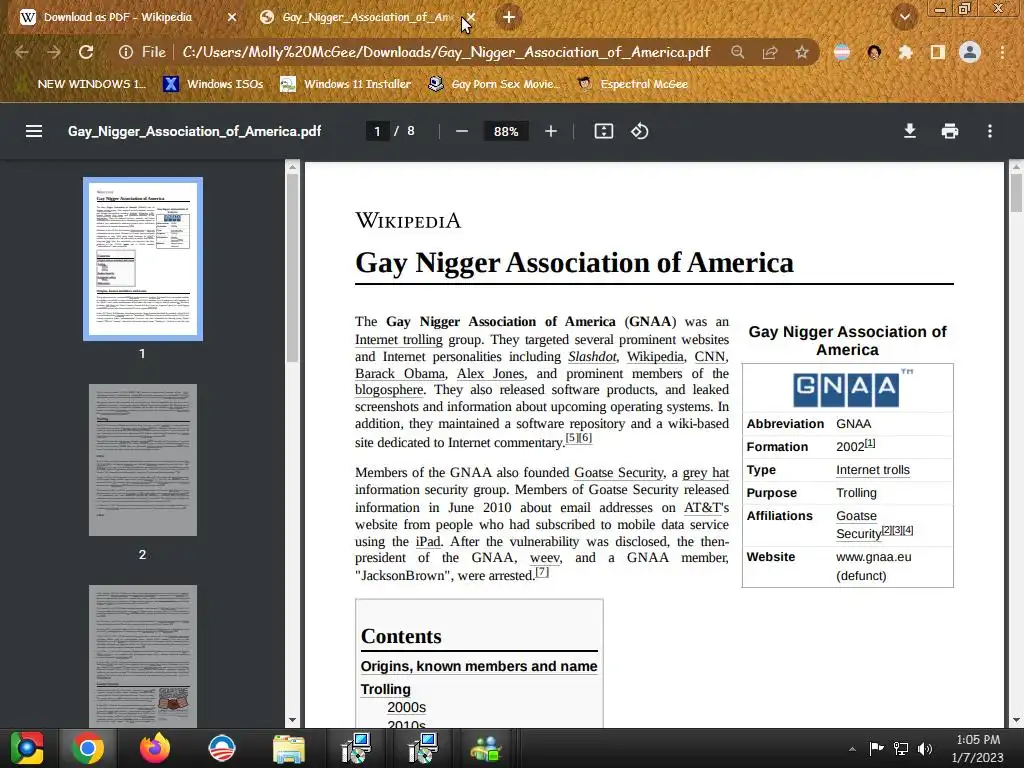
Task: Select page 2 thumbnail
Action: point(143,460)
